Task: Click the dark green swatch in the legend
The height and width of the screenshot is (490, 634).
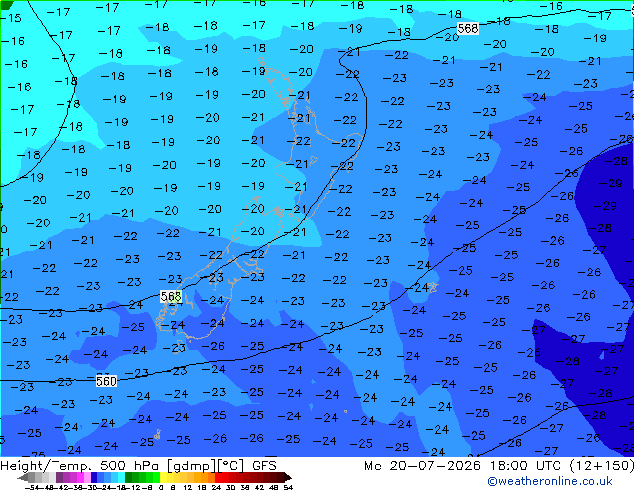Action: [129, 477]
